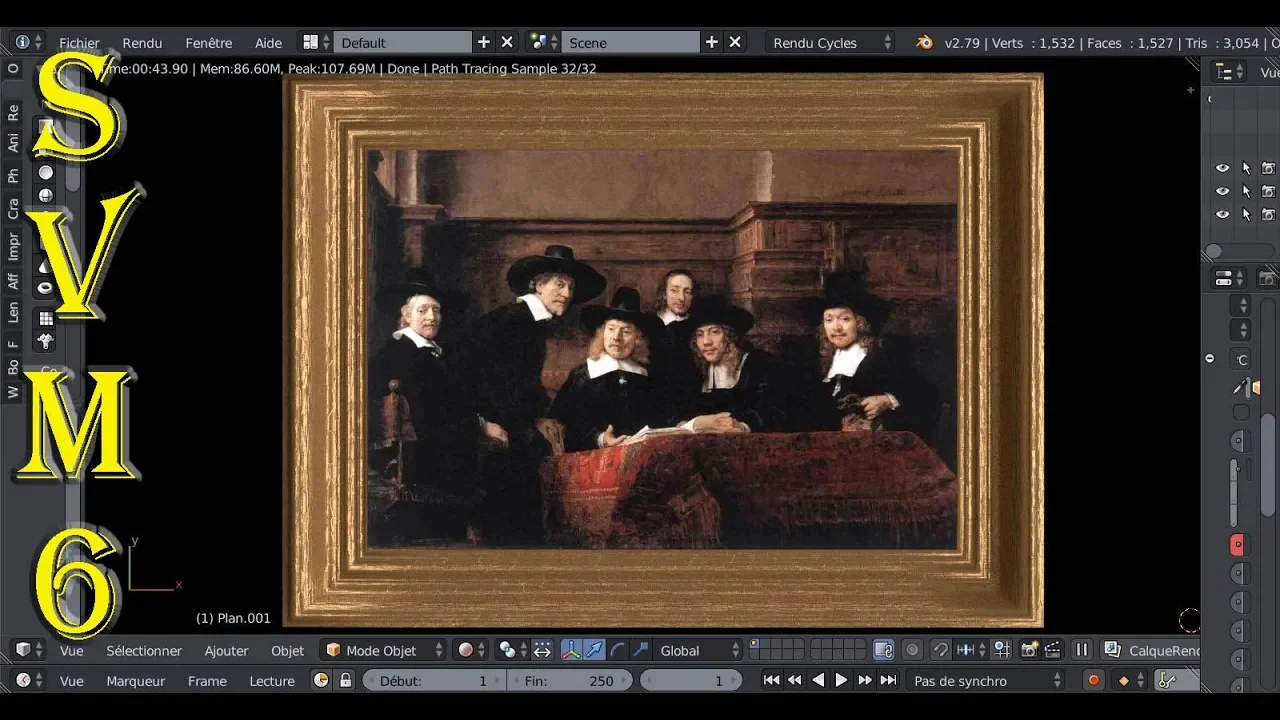Open pivot point selector
This screenshot has height=720, width=1280.
click(512, 650)
